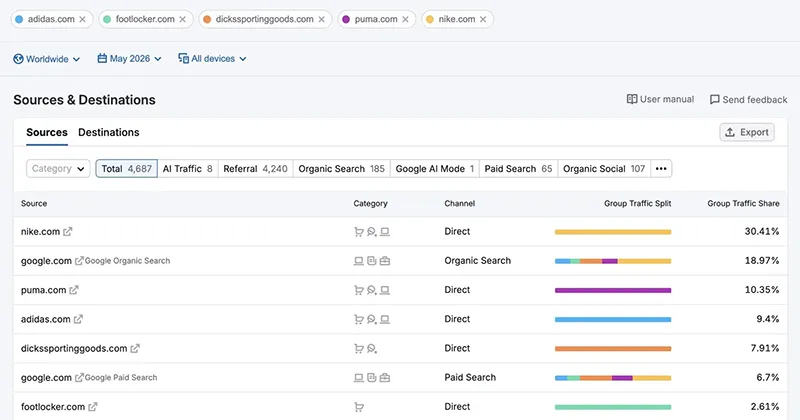Click the speech bubble icon for feedback

point(715,100)
